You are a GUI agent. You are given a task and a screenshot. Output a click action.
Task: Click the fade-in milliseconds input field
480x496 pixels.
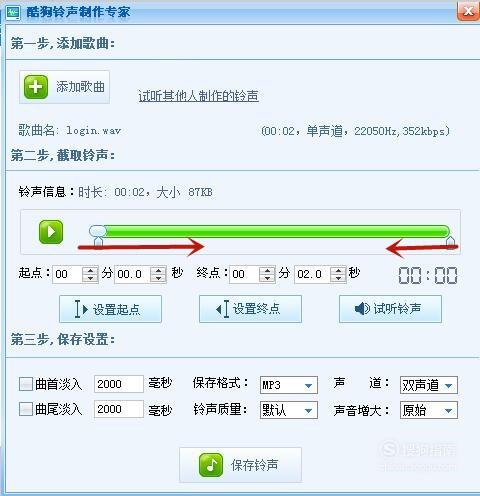point(119,384)
